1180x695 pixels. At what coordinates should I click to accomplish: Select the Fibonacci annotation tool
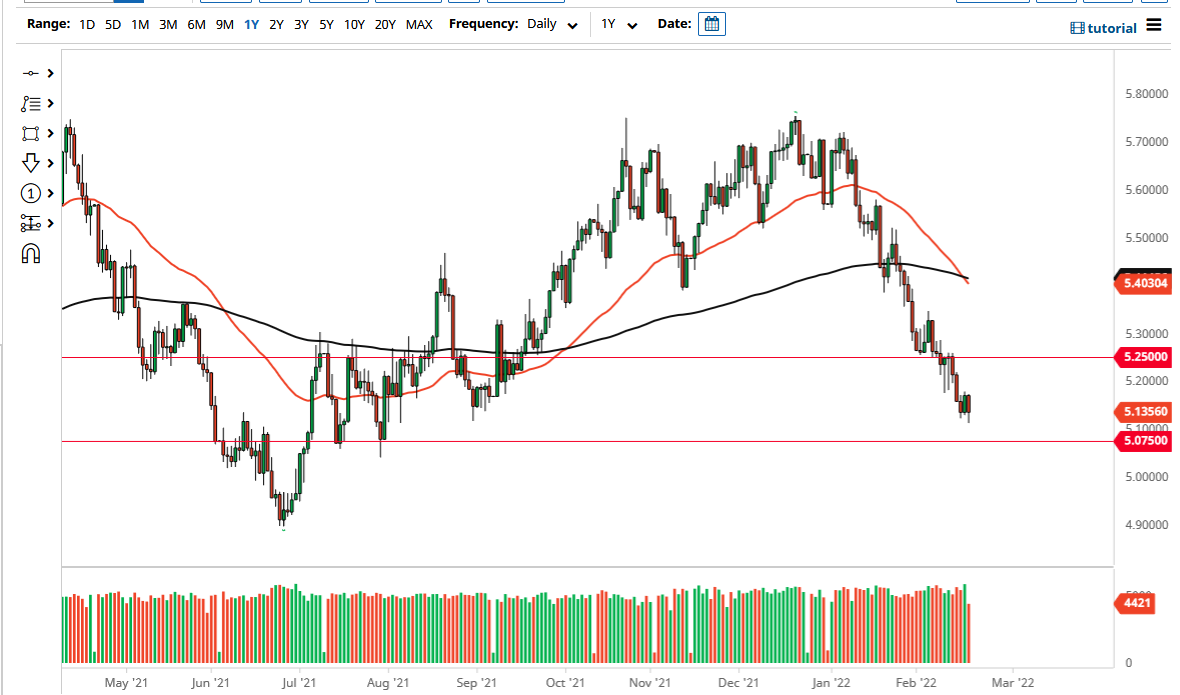(x=30, y=103)
